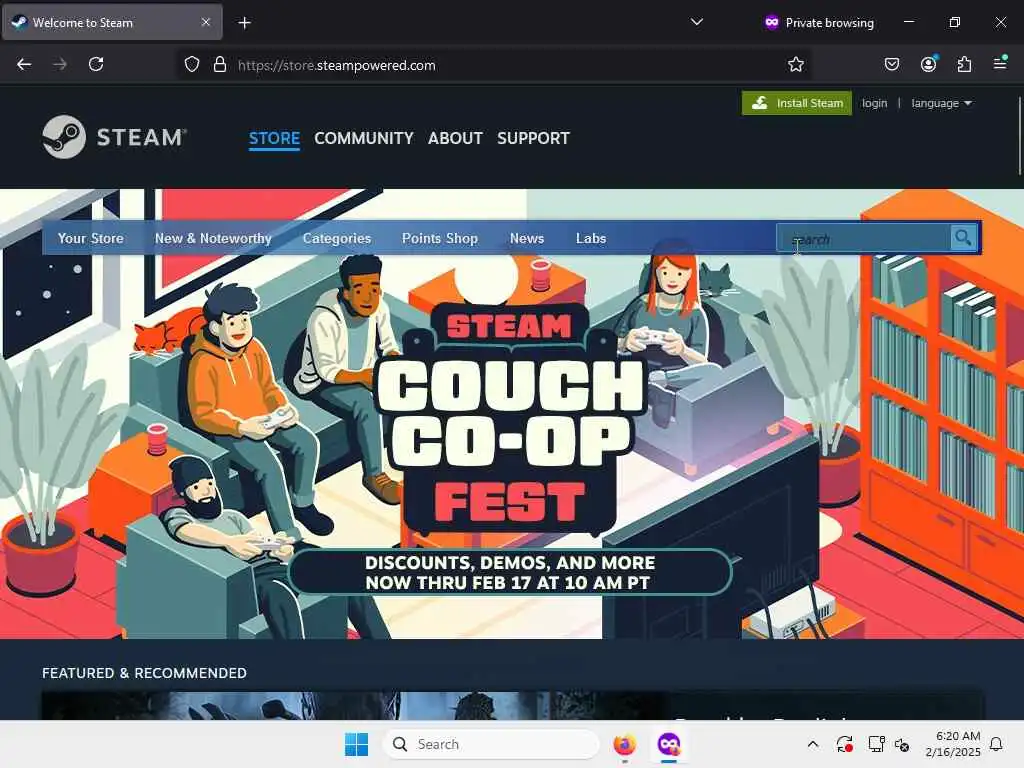The image size is (1024, 768).
Task: Click the page vertical scrollbar
Action: tap(1019, 136)
